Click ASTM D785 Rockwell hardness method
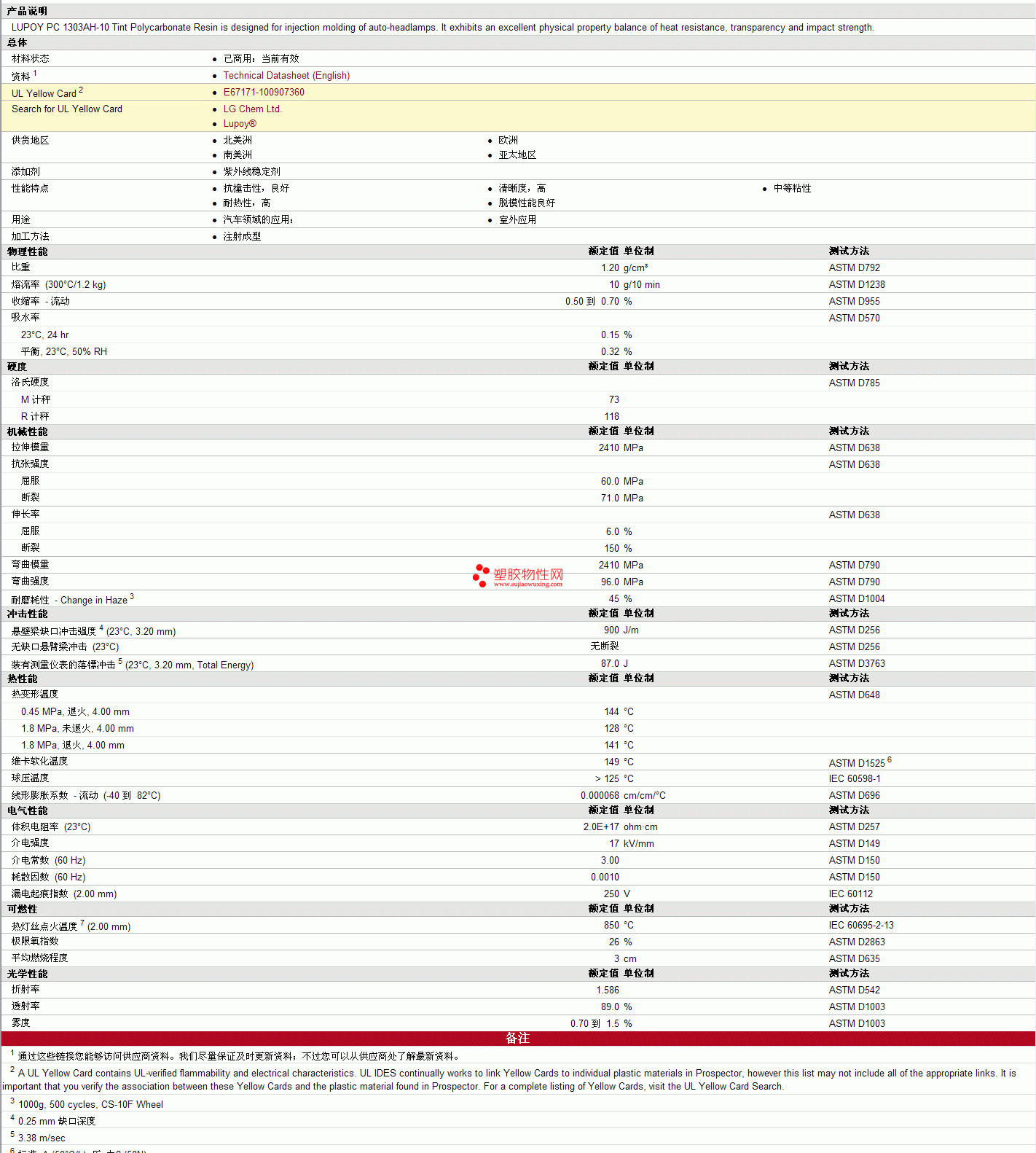 (854, 383)
